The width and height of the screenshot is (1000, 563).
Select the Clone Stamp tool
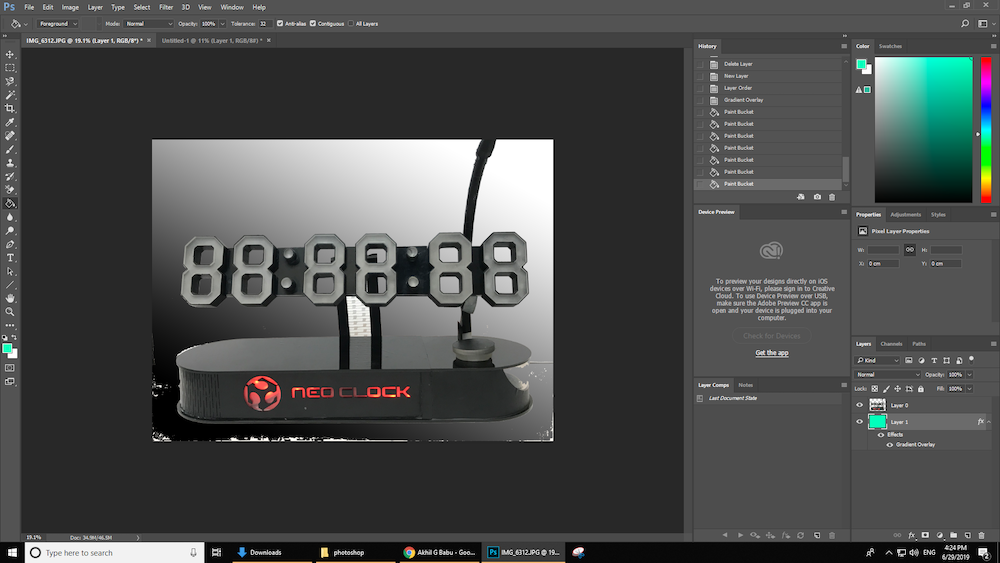click(10, 163)
